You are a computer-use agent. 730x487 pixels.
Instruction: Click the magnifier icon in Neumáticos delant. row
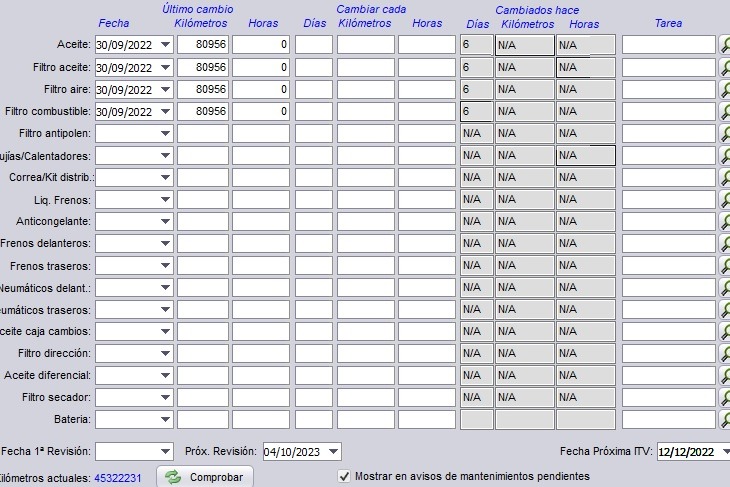pyautogui.click(x=725, y=288)
